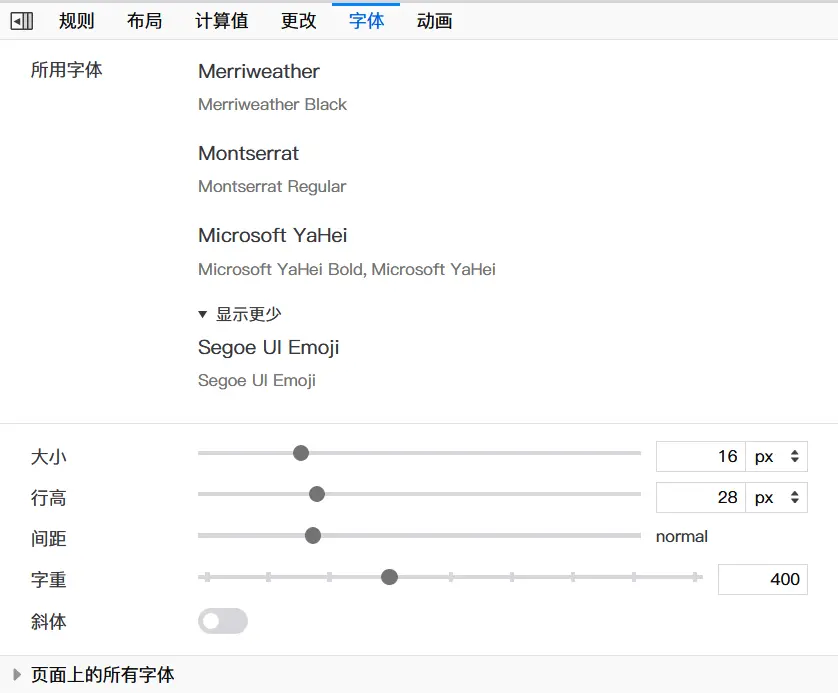838x693 pixels.
Task: Click the font weight value field 400
Action: pyautogui.click(x=763, y=579)
